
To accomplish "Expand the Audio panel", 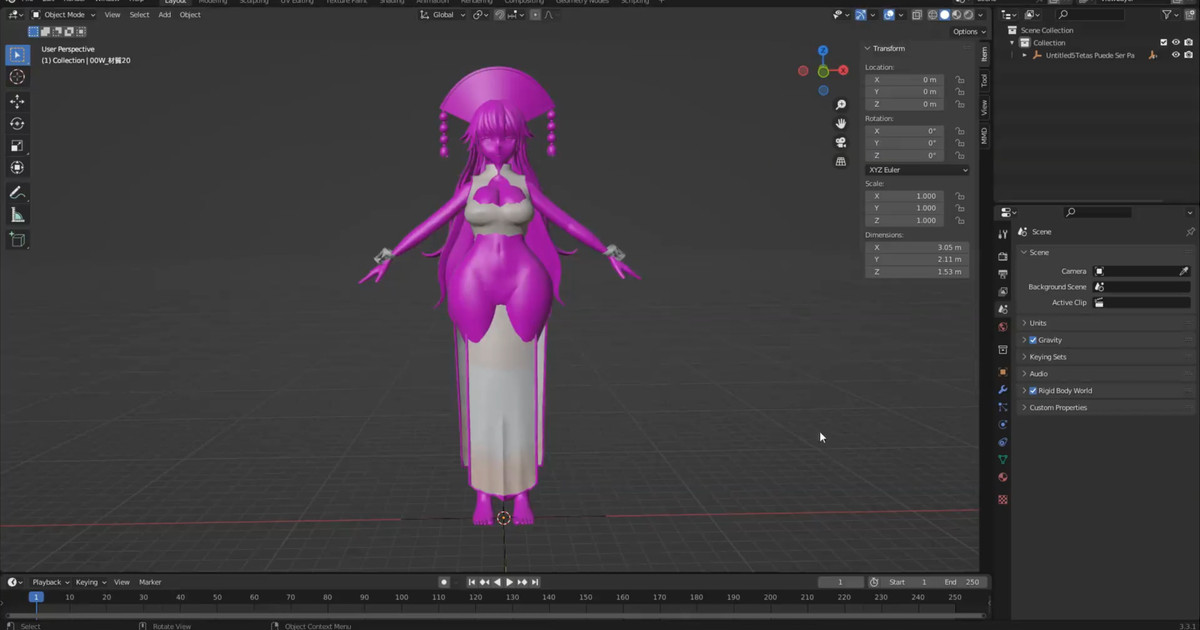I will coord(1039,374).
